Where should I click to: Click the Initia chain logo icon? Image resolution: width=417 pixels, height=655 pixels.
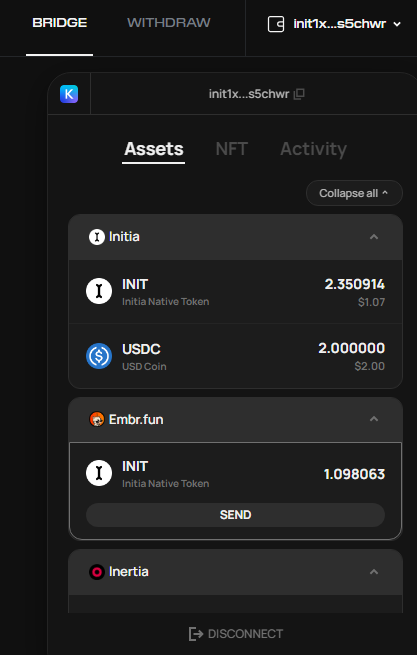click(x=97, y=237)
